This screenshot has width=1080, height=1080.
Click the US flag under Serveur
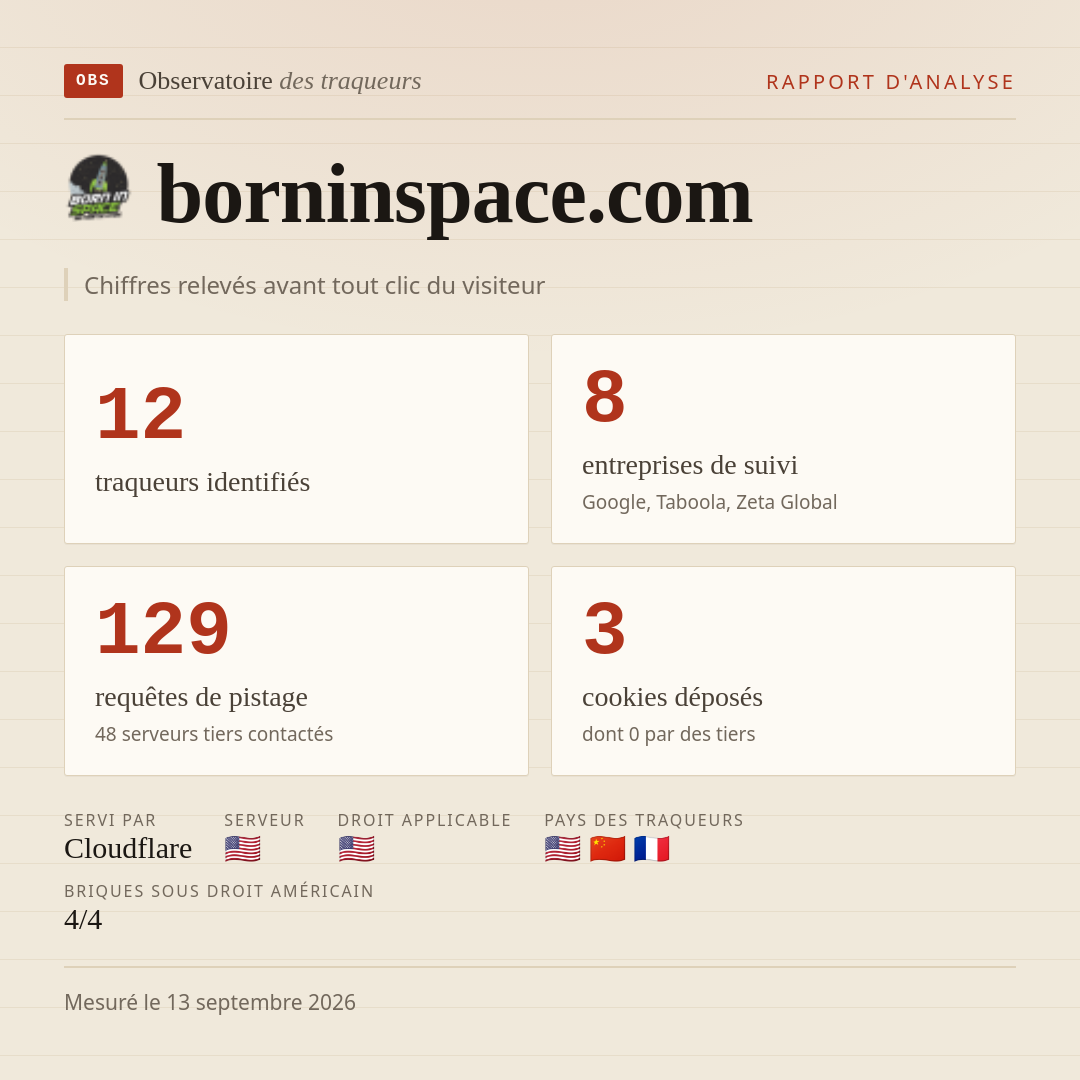(x=242, y=849)
